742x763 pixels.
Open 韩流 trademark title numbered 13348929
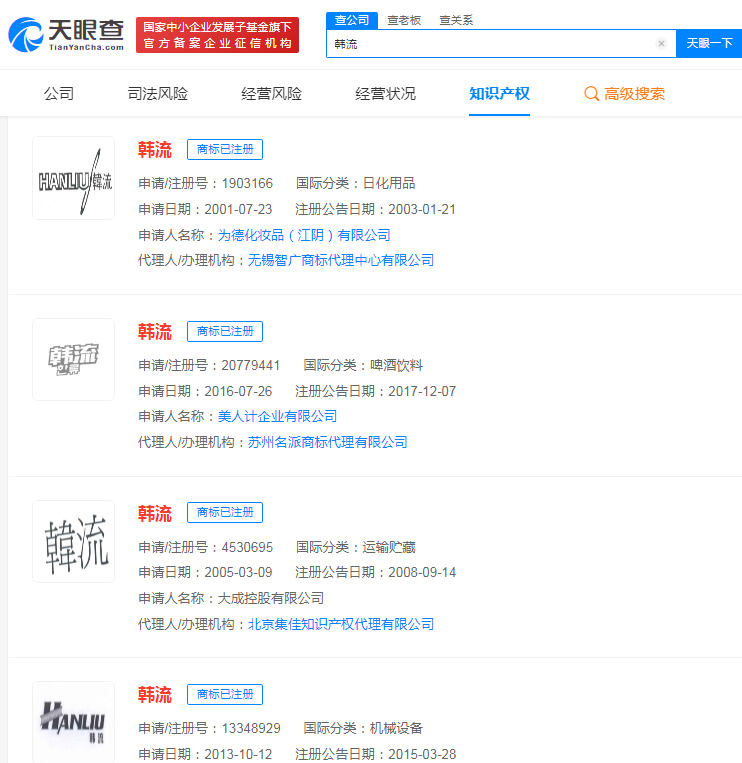pos(155,695)
